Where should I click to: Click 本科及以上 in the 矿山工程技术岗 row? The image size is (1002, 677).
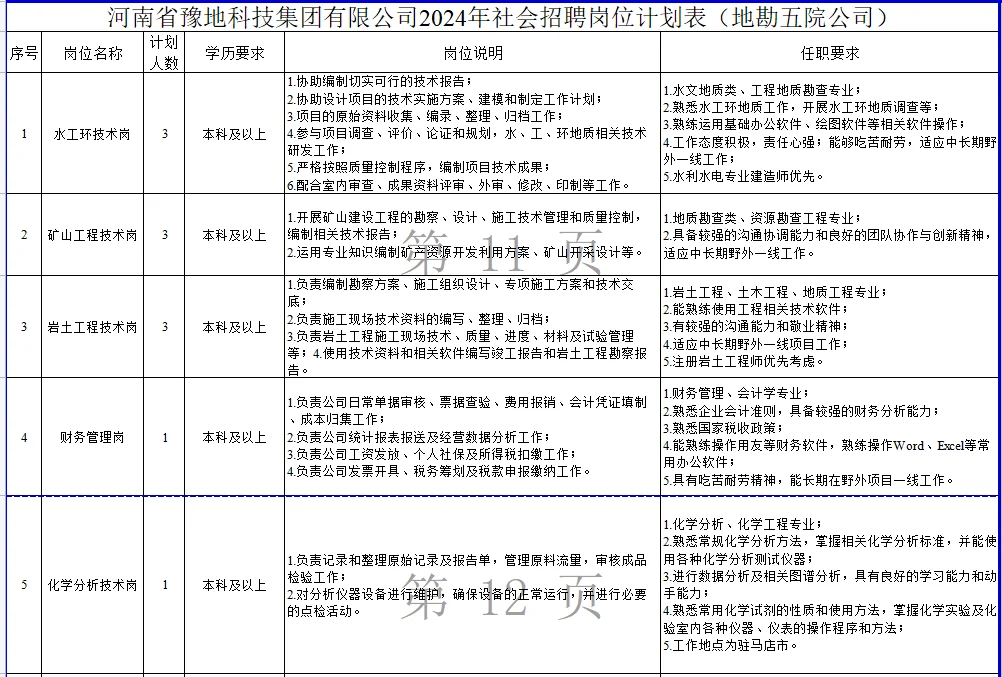(x=235, y=235)
